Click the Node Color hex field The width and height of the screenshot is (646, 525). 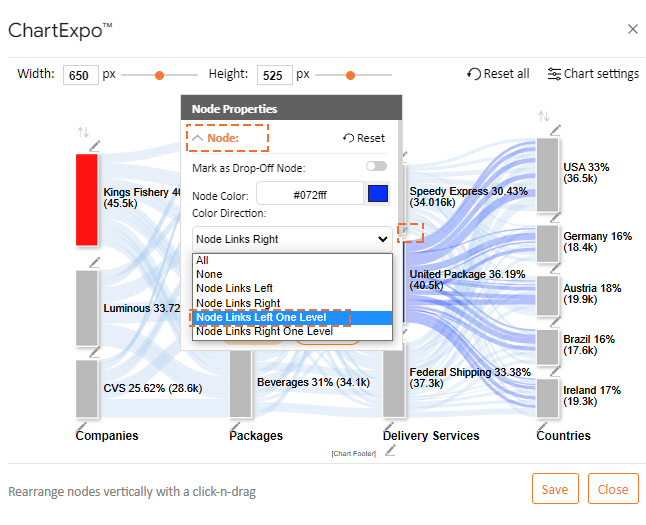[x=310, y=194]
